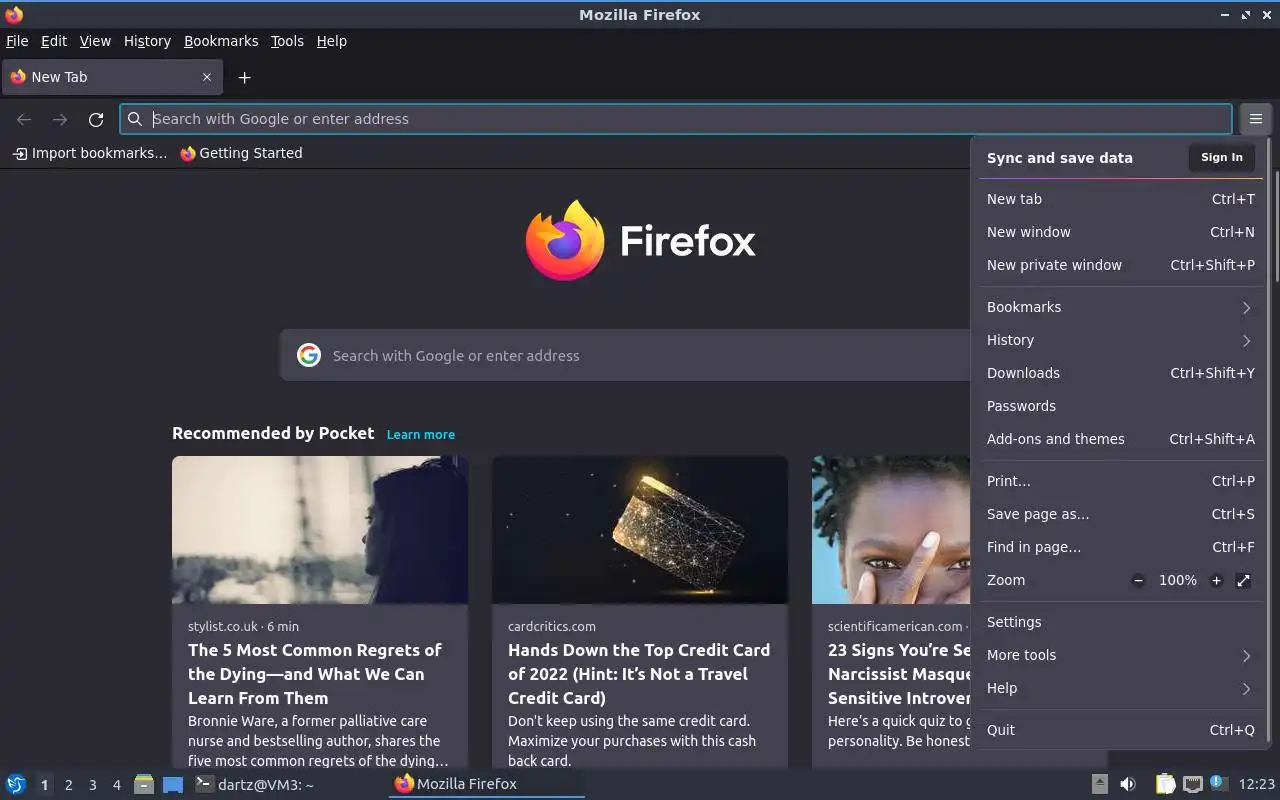Click the woman silhouette article thumbnail
The image size is (1280, 800).
click(320, 530)
